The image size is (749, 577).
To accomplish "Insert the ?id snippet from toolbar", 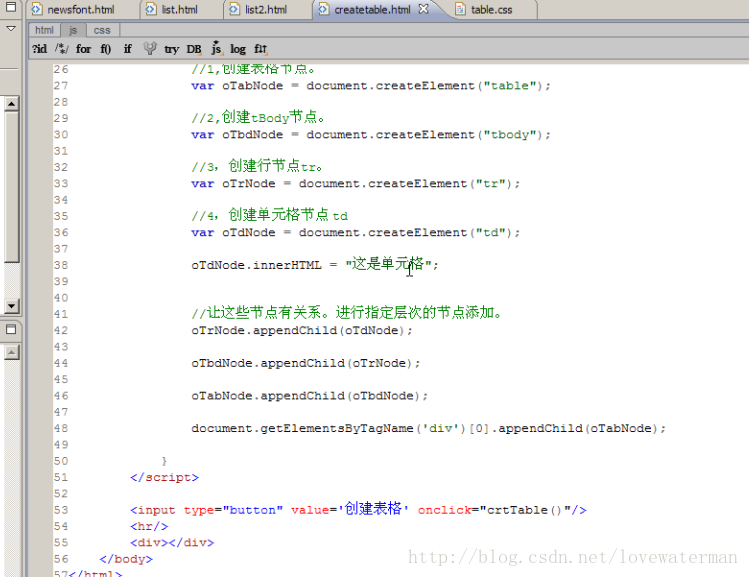I will tap(40, 49).
